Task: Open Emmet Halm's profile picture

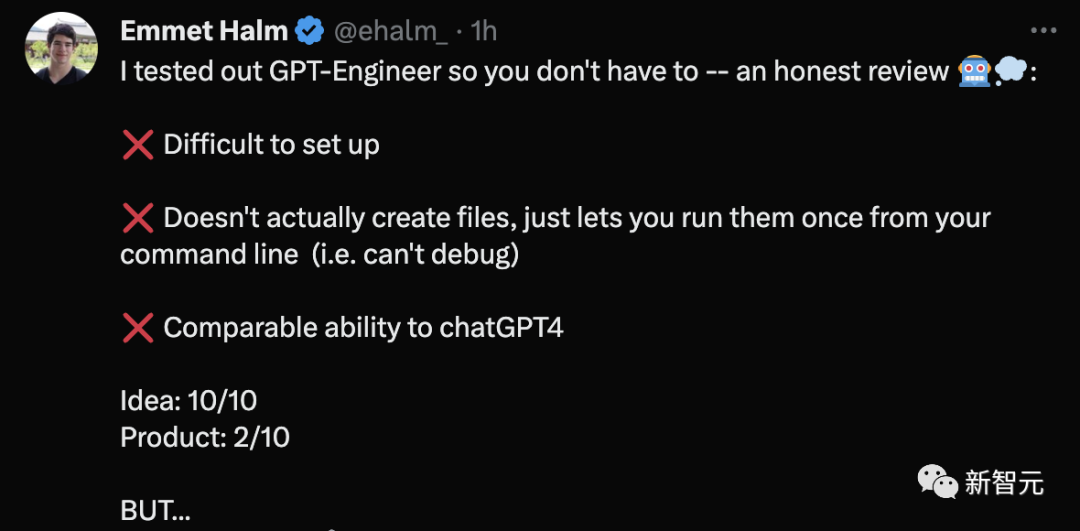Action: pos(61,50)
